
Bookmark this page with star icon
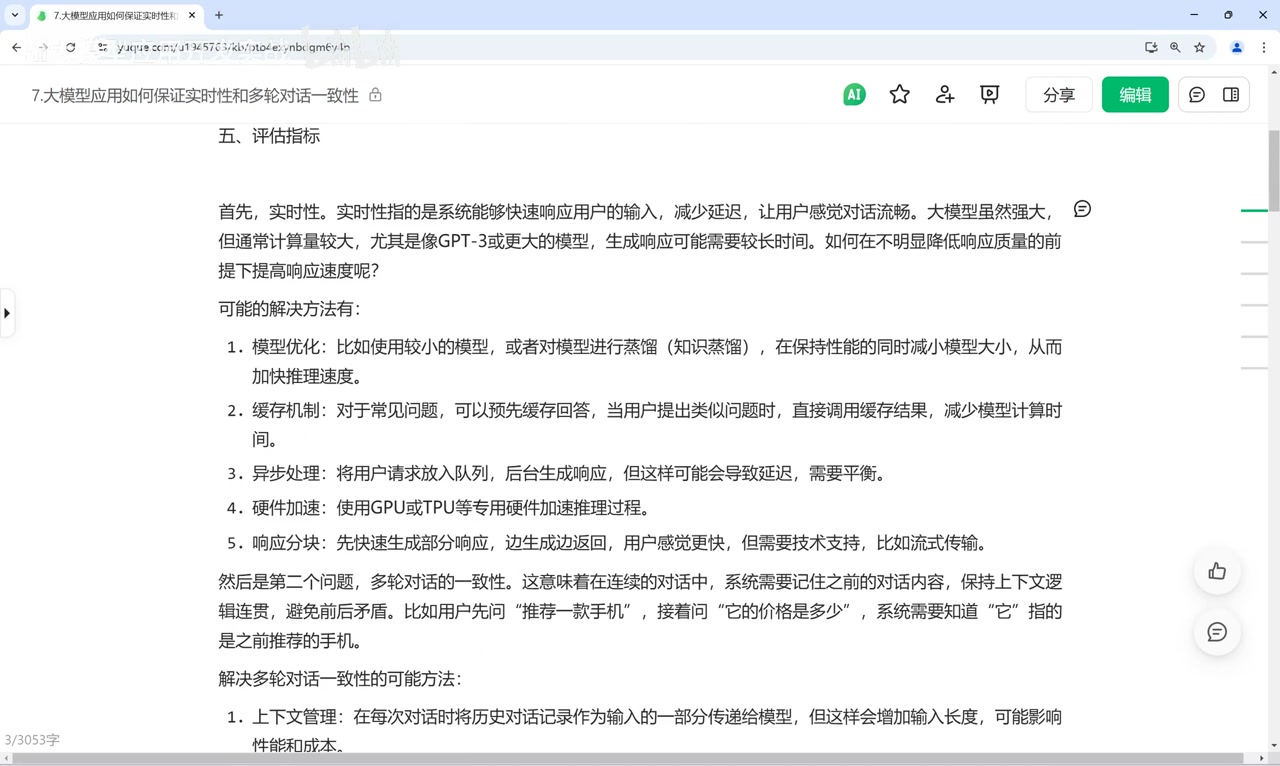coord(1199,47)
